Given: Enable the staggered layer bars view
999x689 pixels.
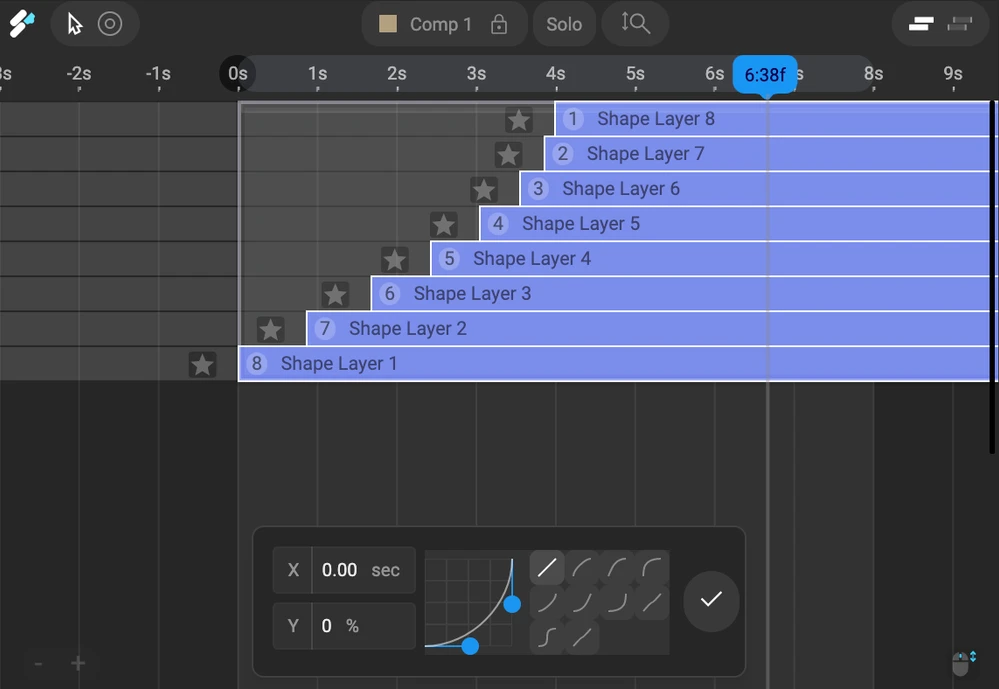Looking at the screenshot, I should pos(921,24).
